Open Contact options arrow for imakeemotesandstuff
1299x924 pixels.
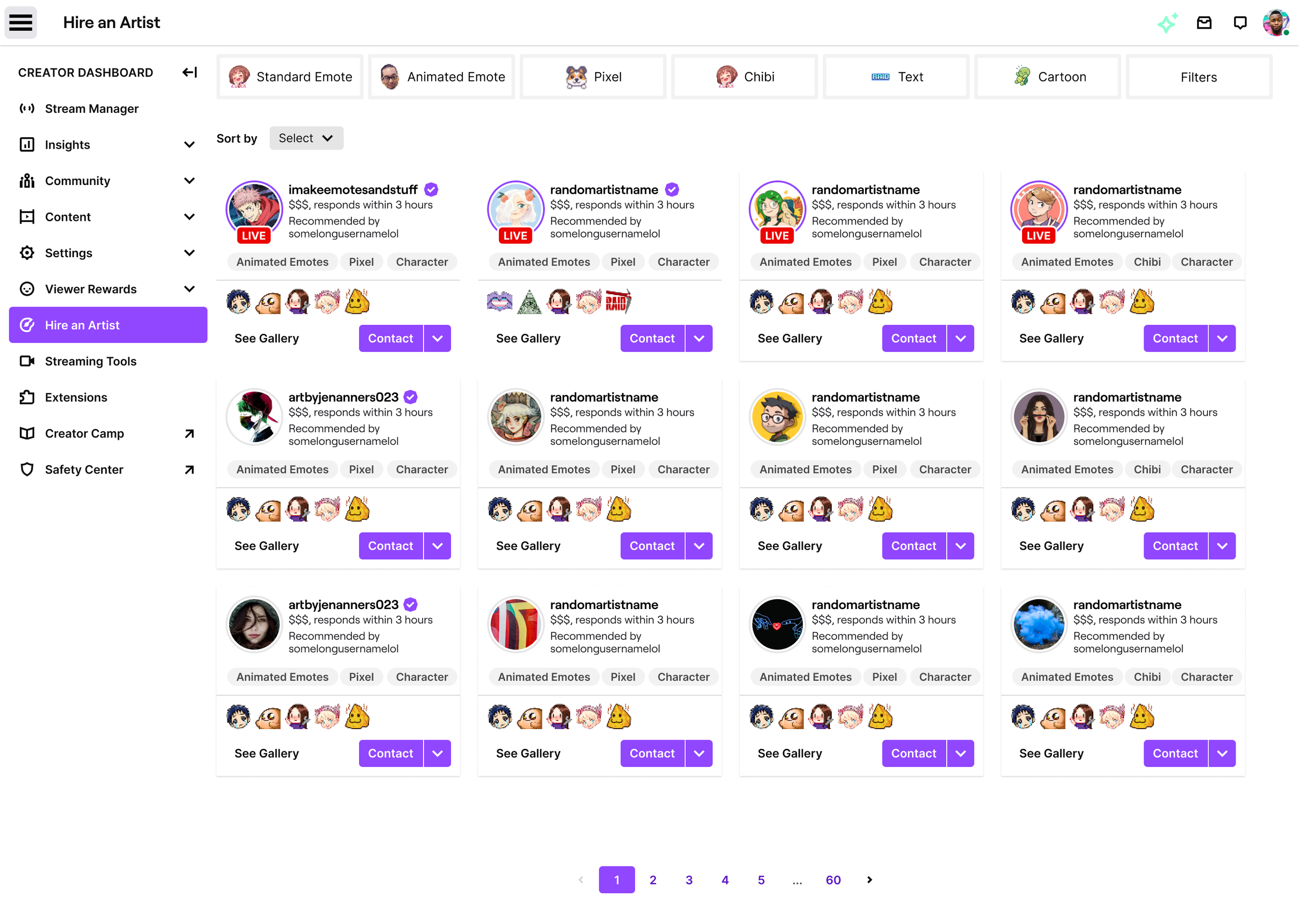click(x=438, y=338)
